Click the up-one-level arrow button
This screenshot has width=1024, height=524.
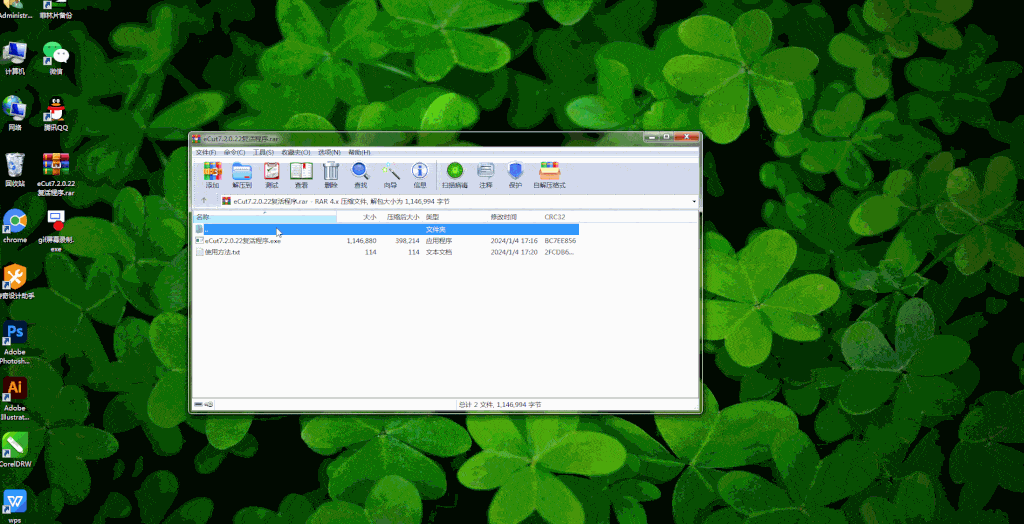pos(204,201)
